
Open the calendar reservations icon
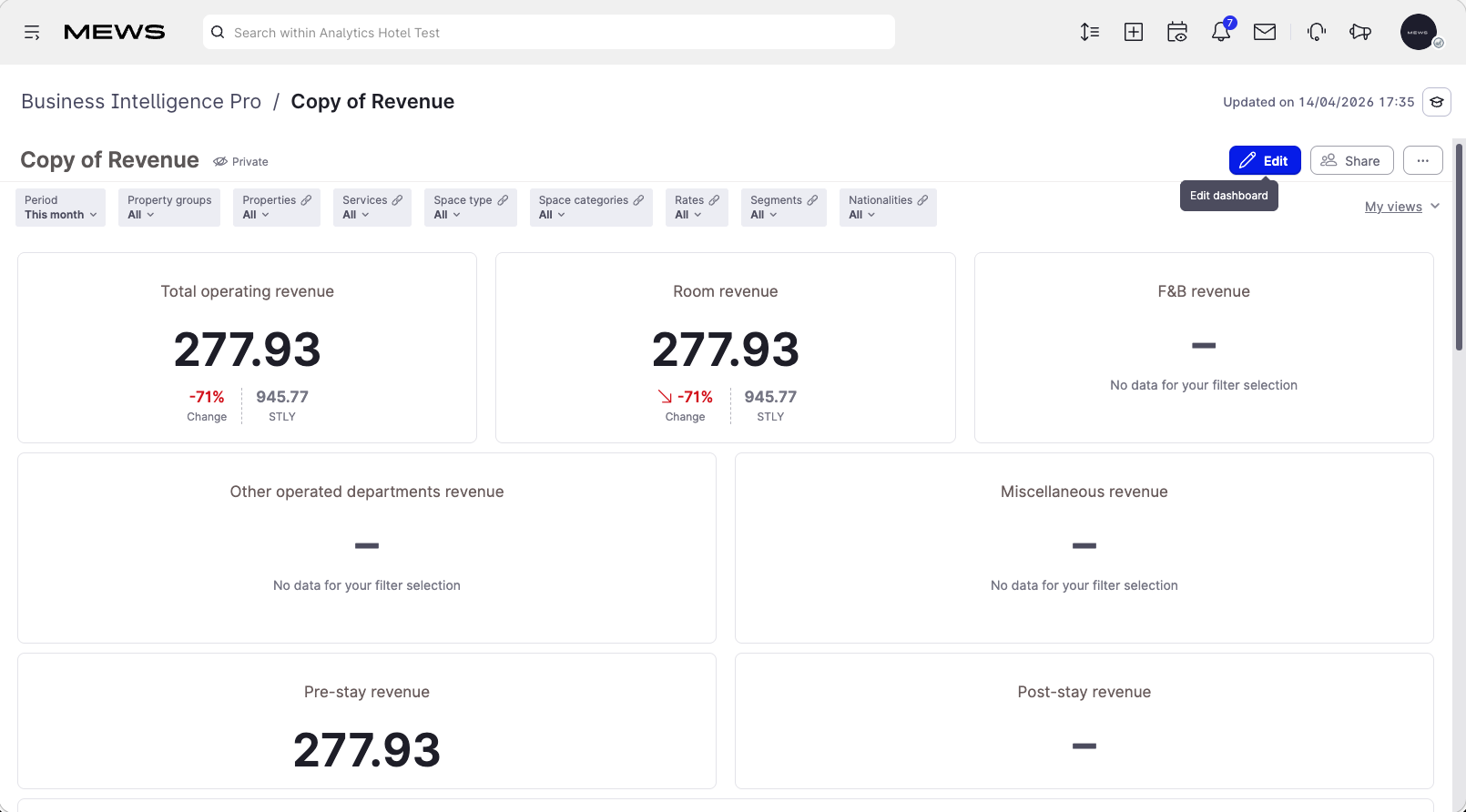1177,33
